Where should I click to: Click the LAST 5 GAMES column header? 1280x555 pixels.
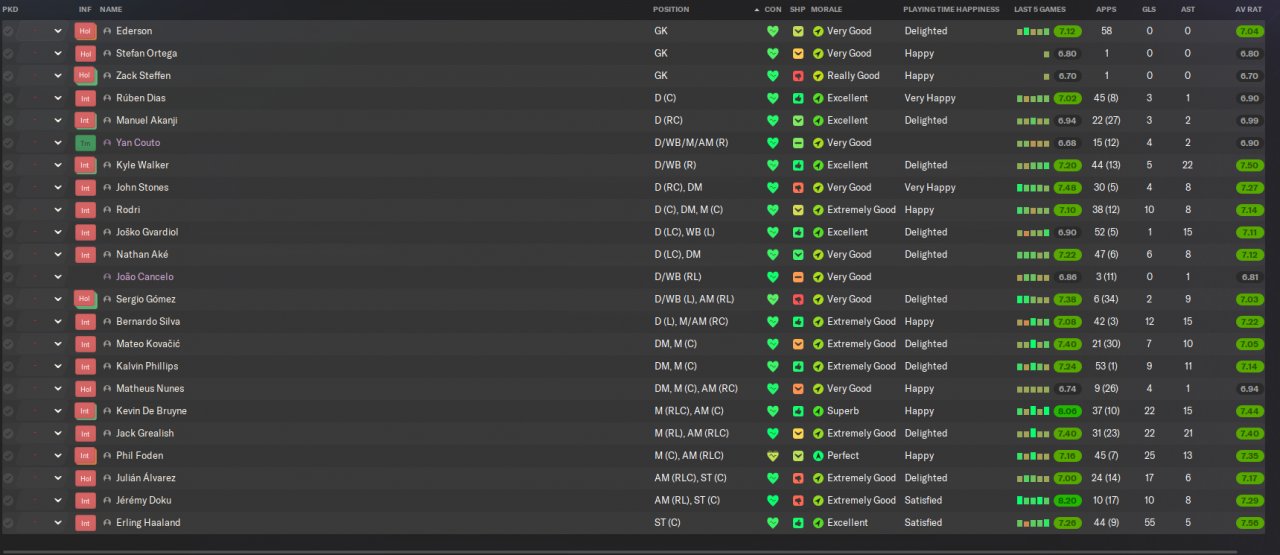[x=1041, y=9]
